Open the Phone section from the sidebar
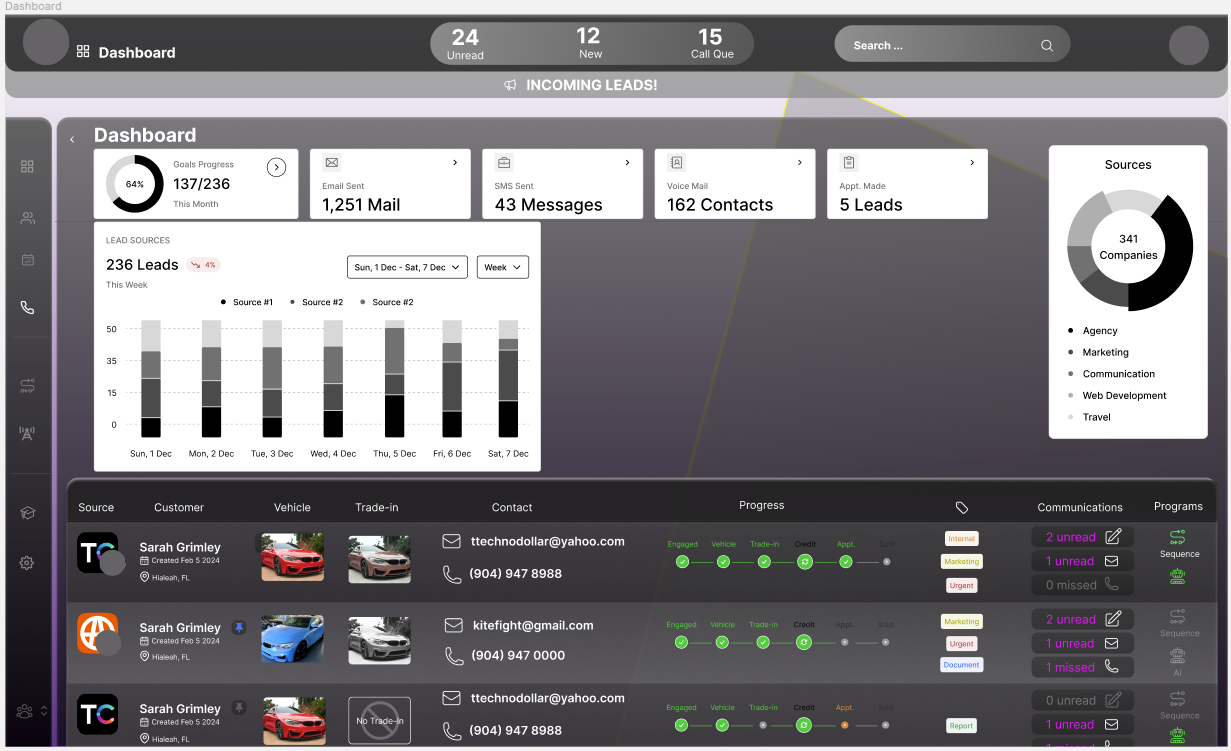Image resolution: width=1231 pixels, height=751 pixels. click(x=27, y=308)
